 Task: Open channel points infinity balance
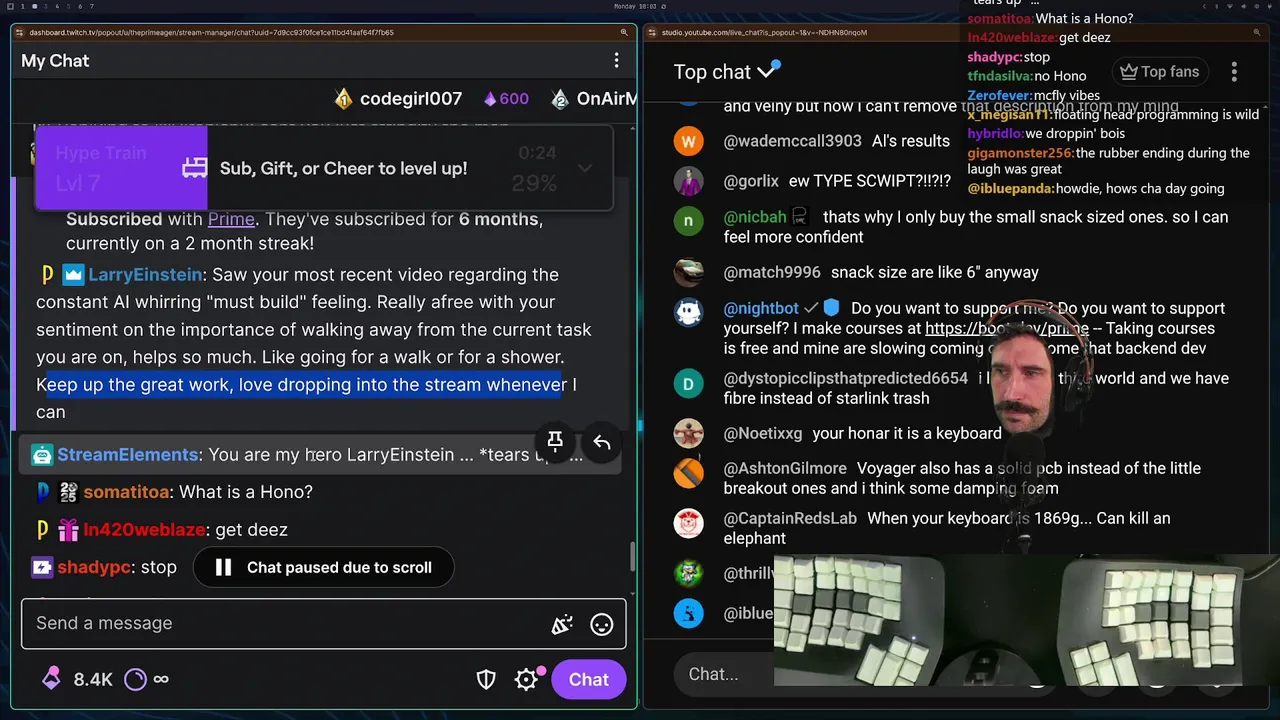tap(147, 679)
